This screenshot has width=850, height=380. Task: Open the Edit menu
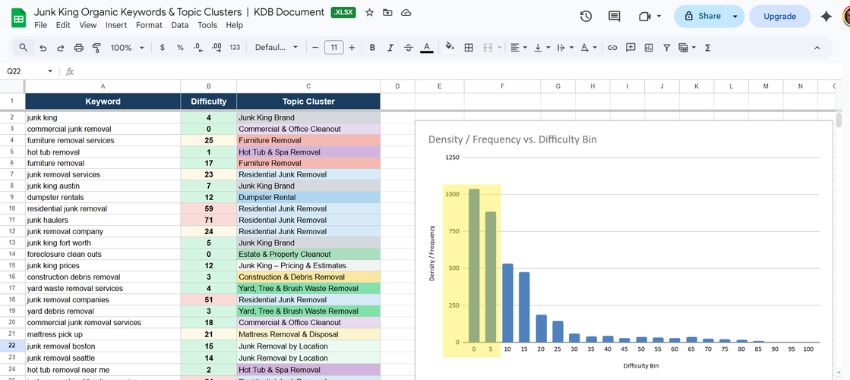tap(63, 25)
